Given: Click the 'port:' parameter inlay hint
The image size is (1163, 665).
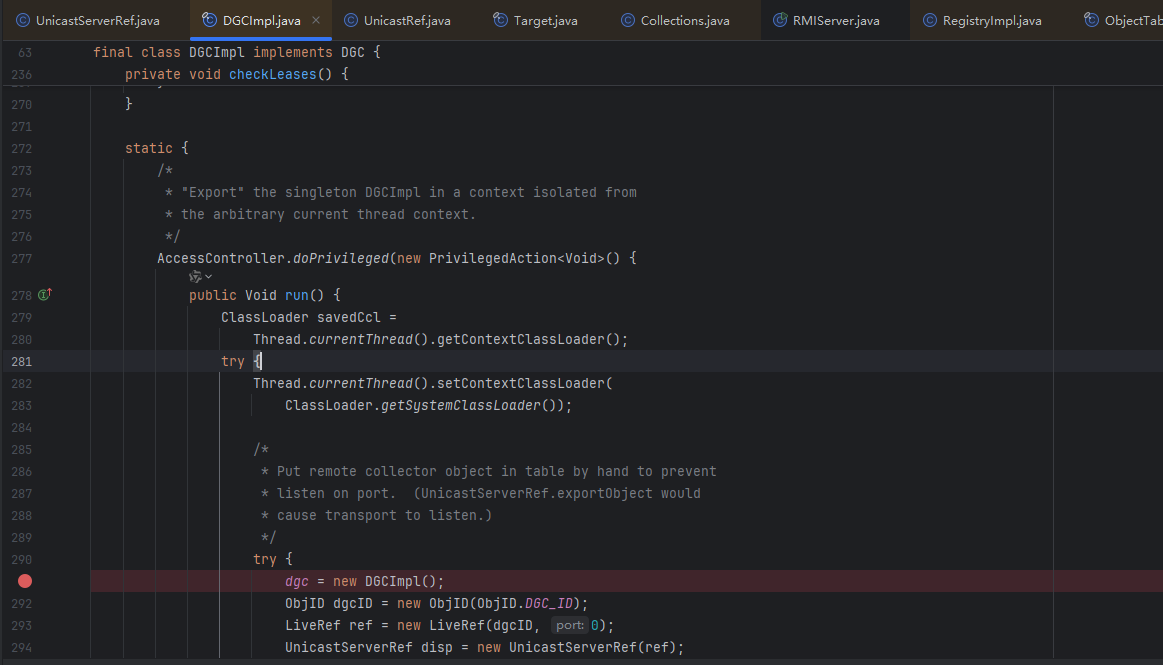Looking at the screenshot, I should tap(570, 625).
